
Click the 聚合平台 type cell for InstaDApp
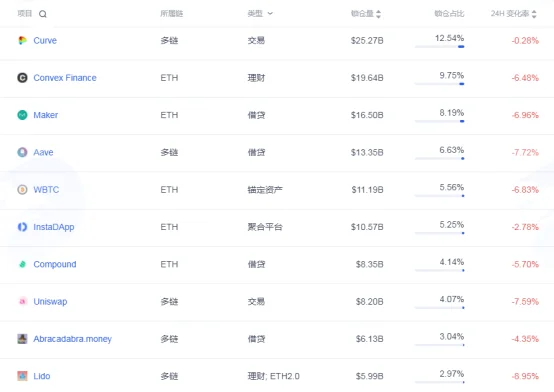point(265,227)
